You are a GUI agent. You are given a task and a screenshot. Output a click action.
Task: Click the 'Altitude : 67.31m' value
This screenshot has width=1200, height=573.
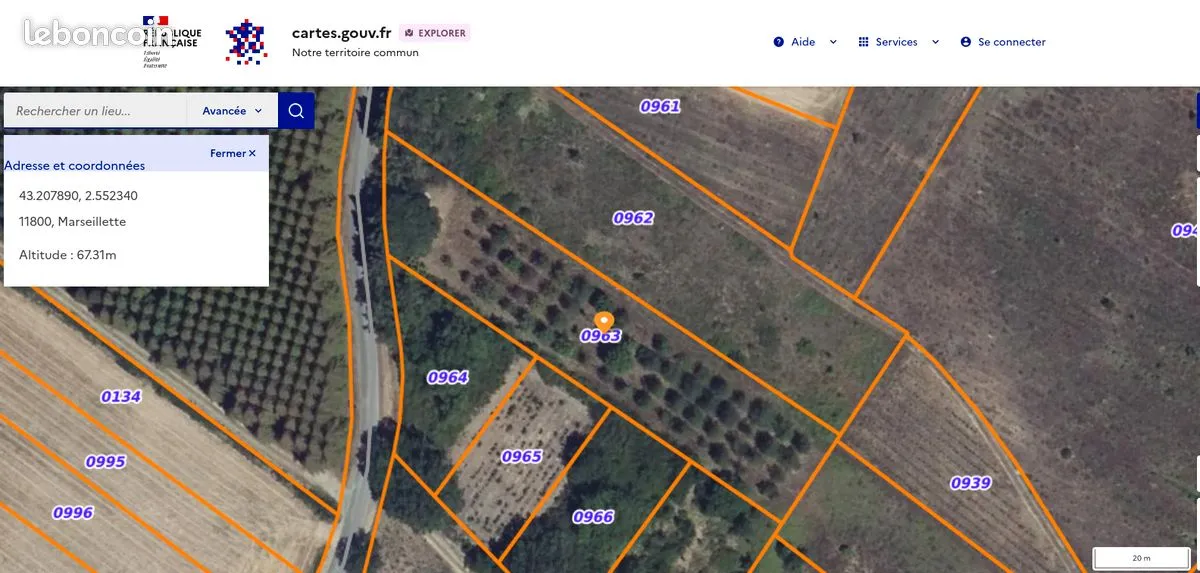point(68,255)
